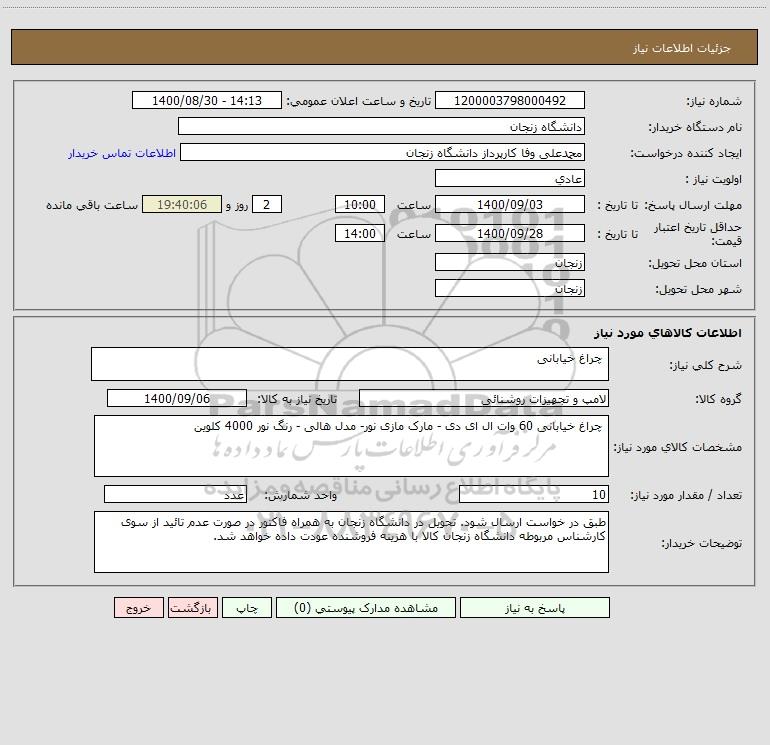The image size is (770, 745).
Task: Click the requester field محمدعلی وفا
Action: click(x=383, y=152)
